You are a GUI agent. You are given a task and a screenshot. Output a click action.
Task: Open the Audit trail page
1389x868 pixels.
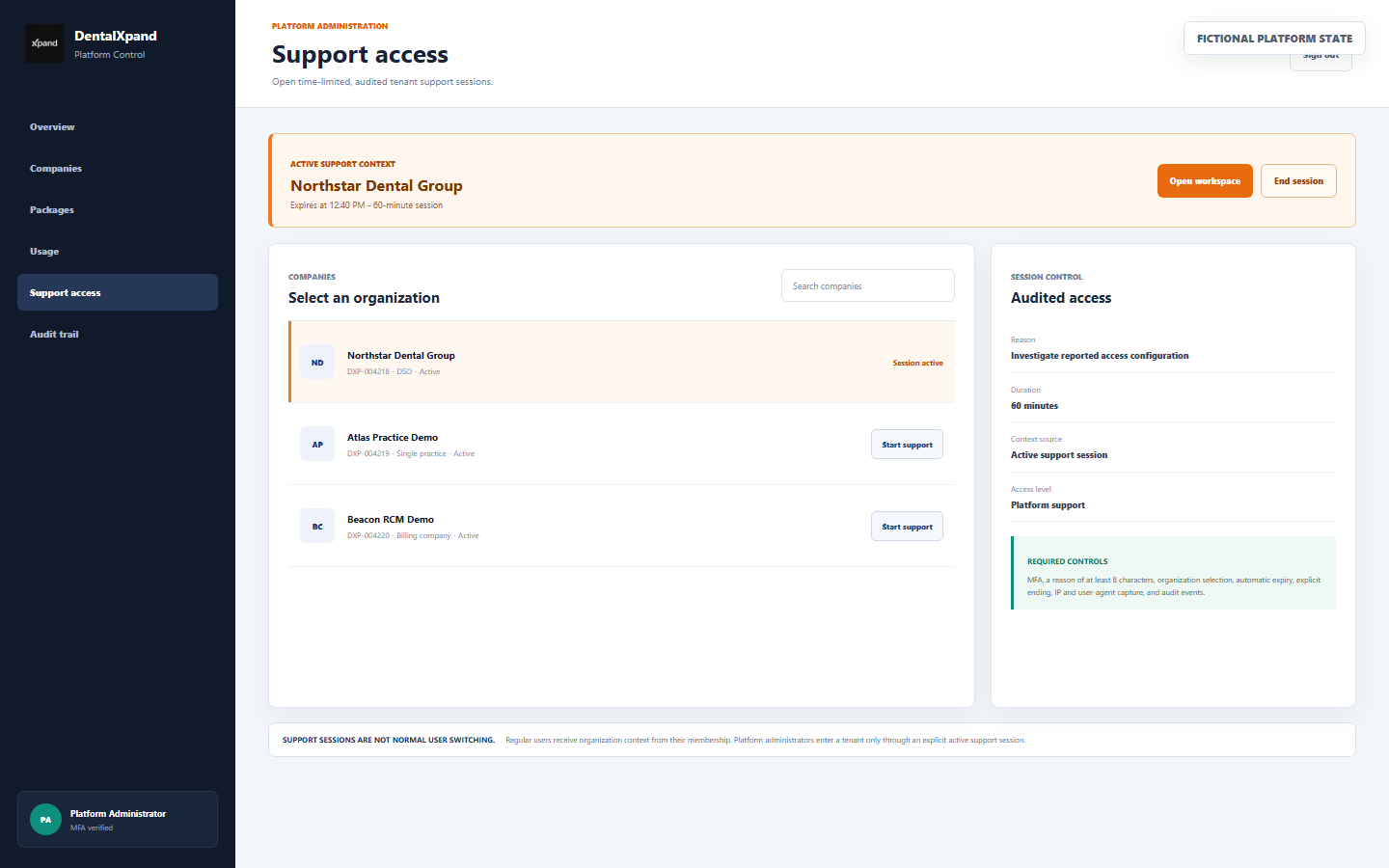click(118, 334)
